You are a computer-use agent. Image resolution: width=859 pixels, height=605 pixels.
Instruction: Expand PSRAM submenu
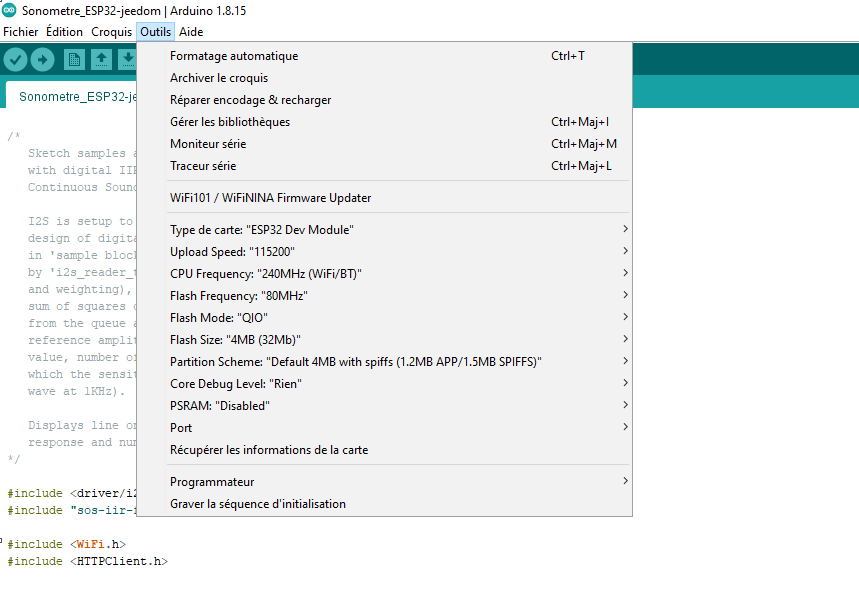tap(385, 406)
